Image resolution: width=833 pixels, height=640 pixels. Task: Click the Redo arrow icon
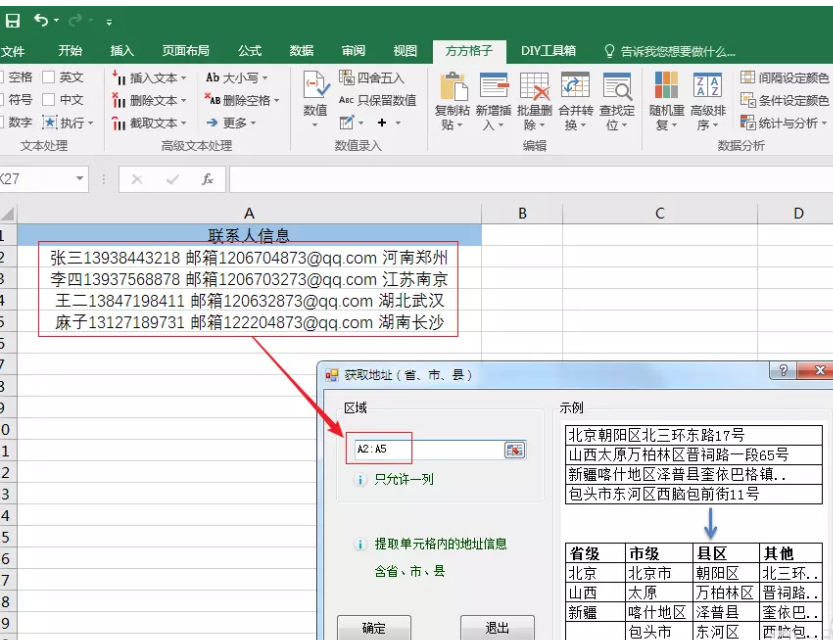[76, 20]
